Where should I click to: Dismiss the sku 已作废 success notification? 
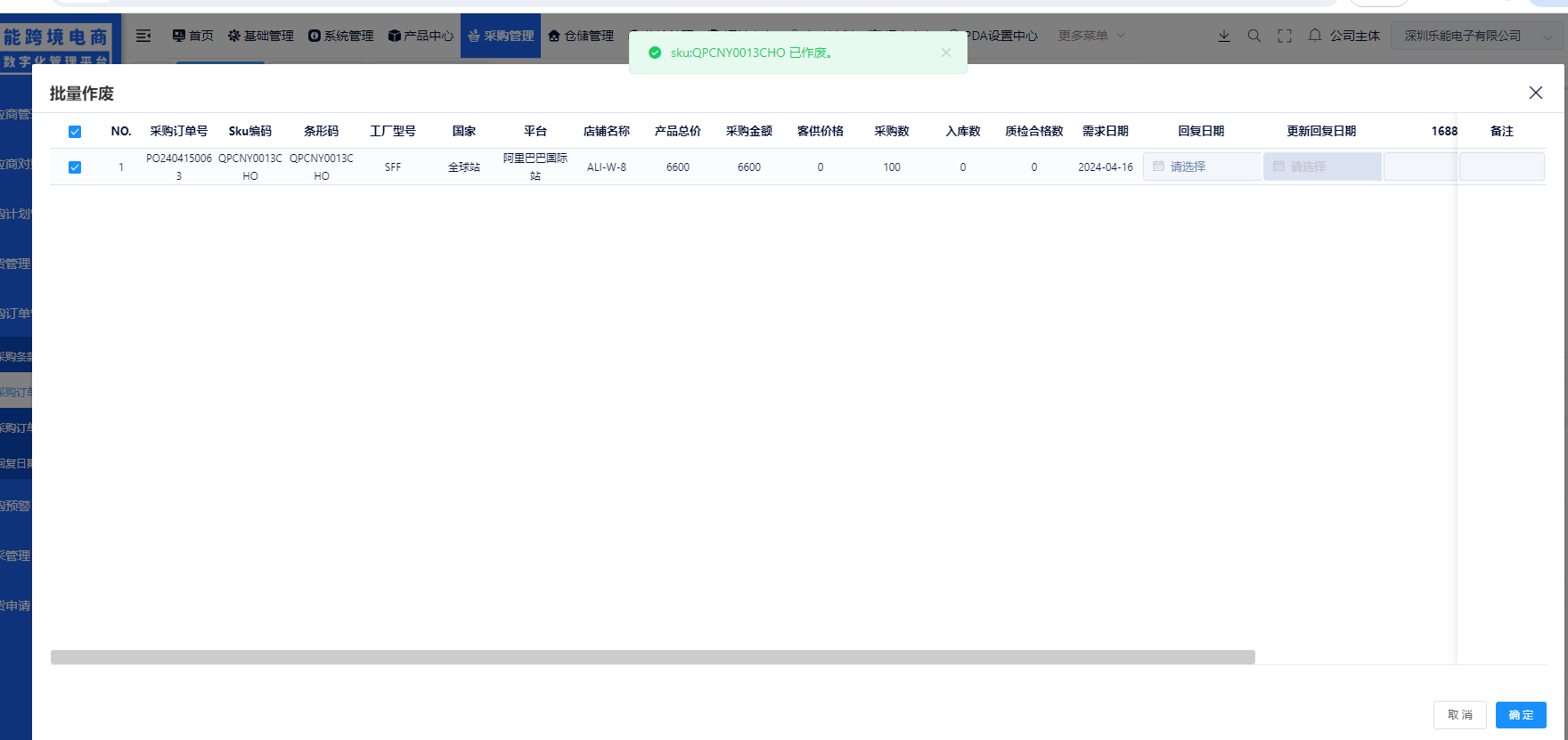click(x=946, y=53)
